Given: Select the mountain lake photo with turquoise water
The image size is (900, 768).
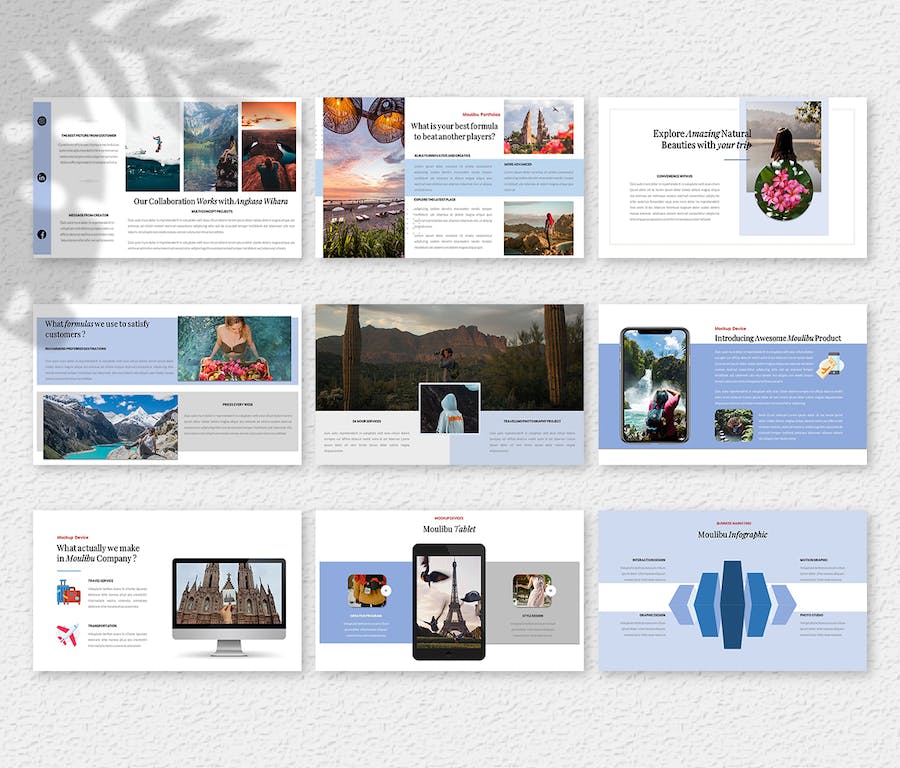Looking at the screenshot, I should (110, 426).
